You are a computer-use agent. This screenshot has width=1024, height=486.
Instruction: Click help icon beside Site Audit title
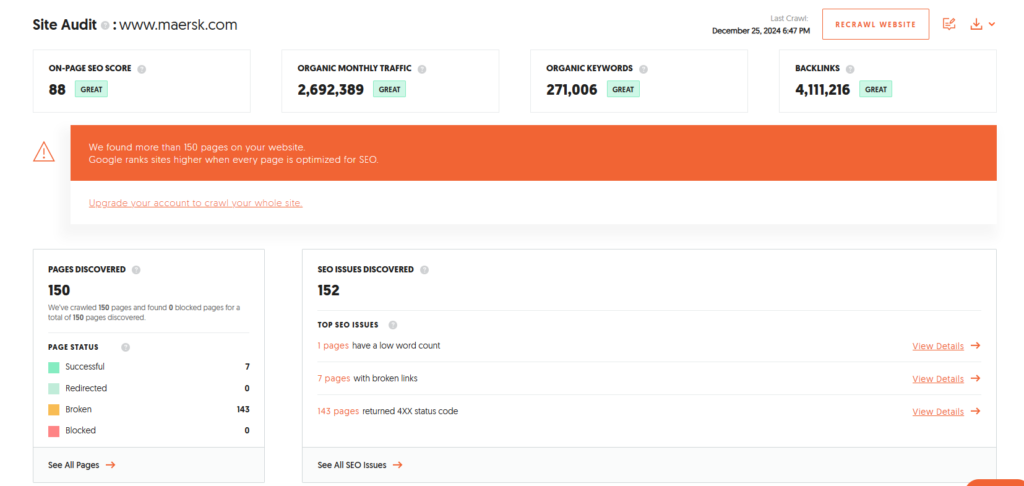(104, 24)
